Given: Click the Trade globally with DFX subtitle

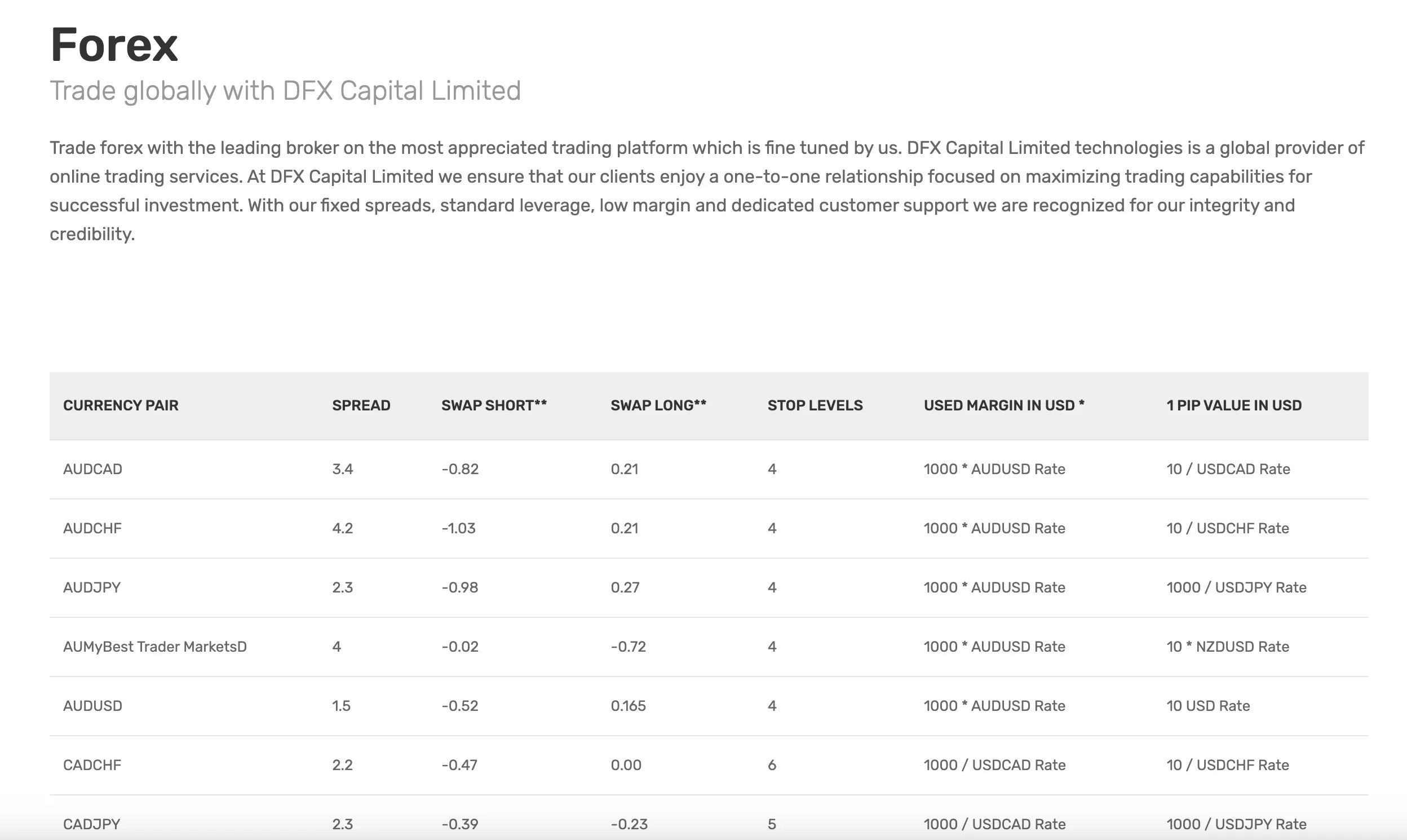Looking at the screenshot, I should [285, 91].
